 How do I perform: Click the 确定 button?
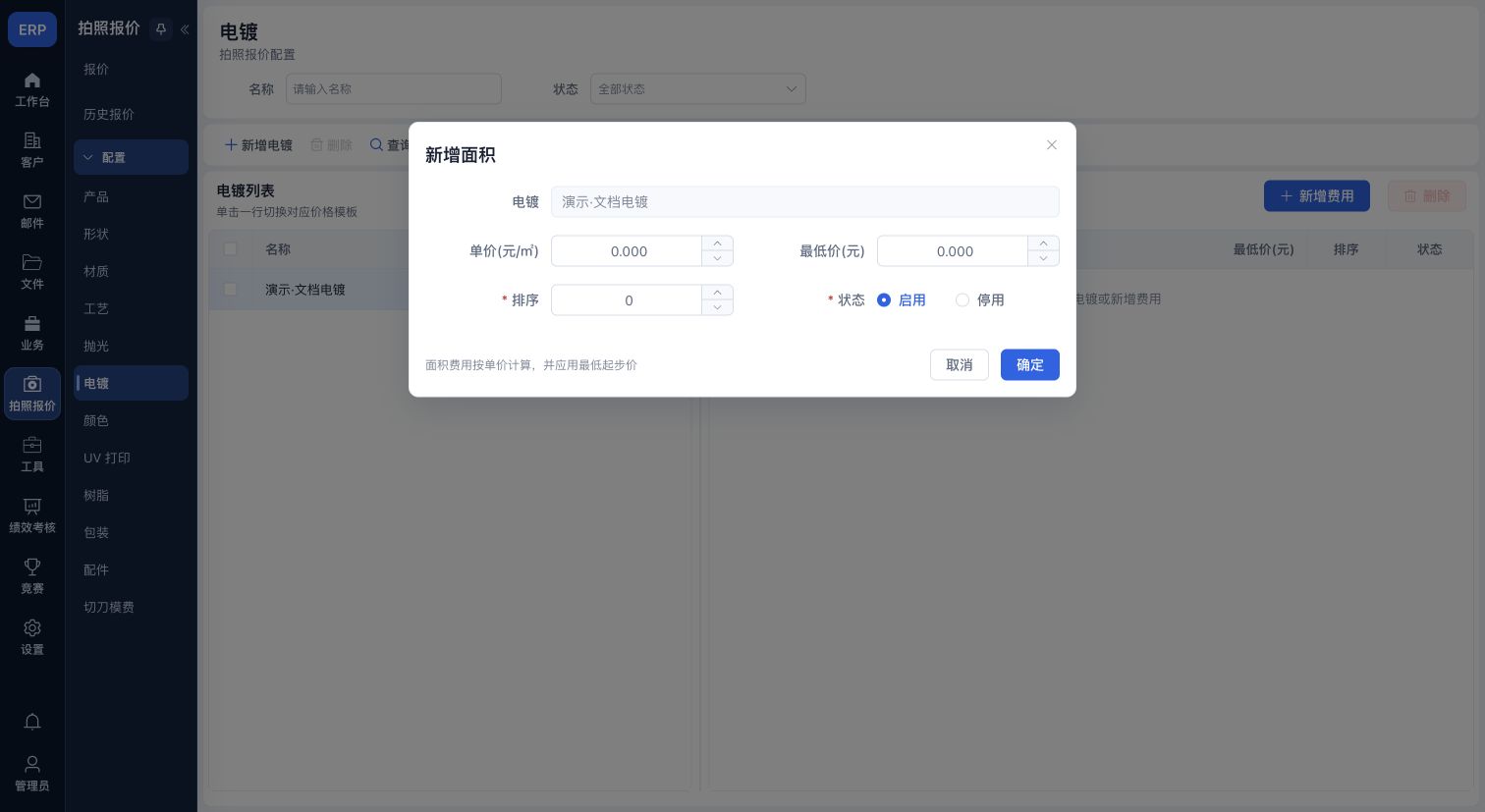pyautogui.click(x=1030, y=365)
